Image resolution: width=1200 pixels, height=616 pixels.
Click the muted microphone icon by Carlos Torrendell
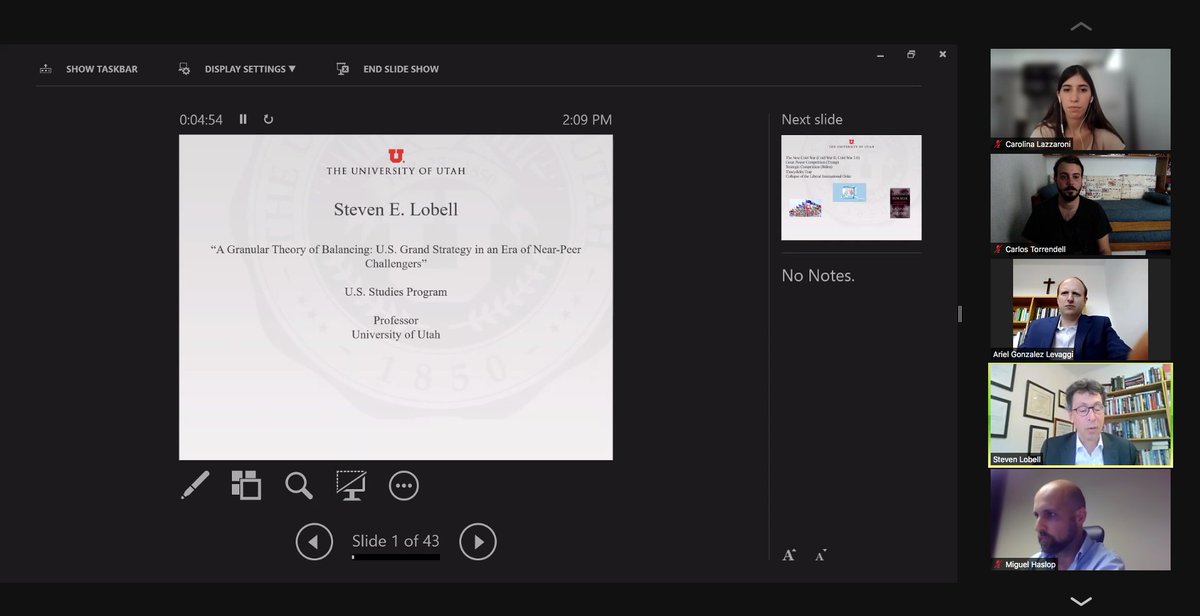pos(998,249)
